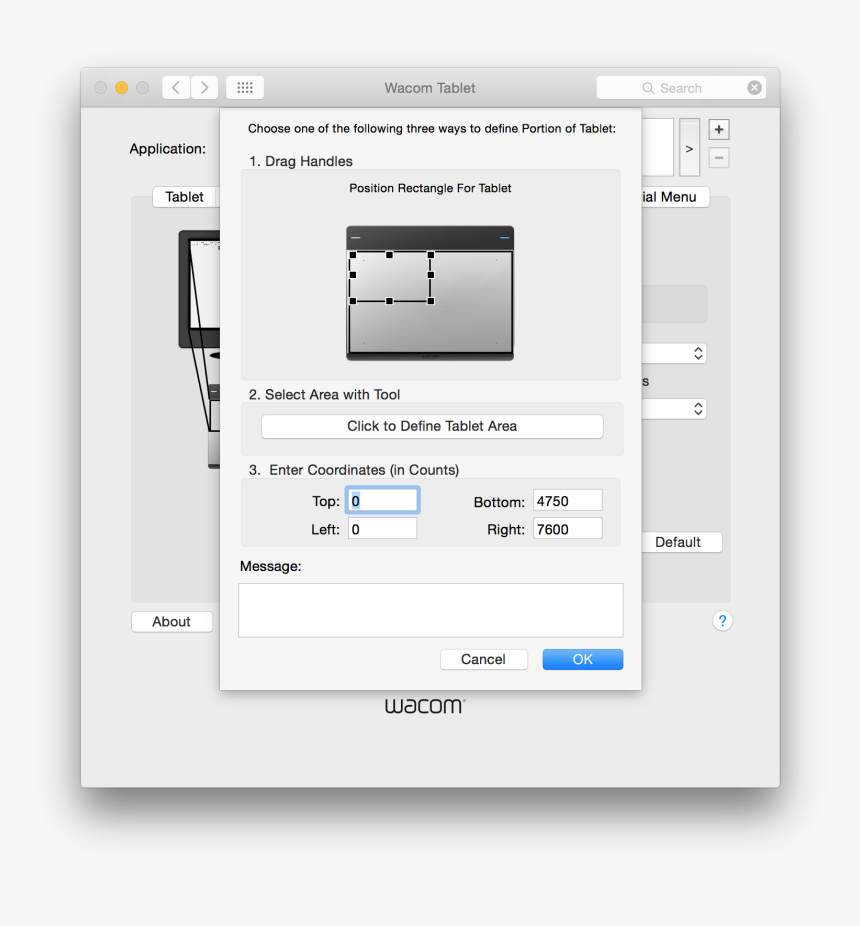Open the About button in Wacom window

(x=172, y=622)
